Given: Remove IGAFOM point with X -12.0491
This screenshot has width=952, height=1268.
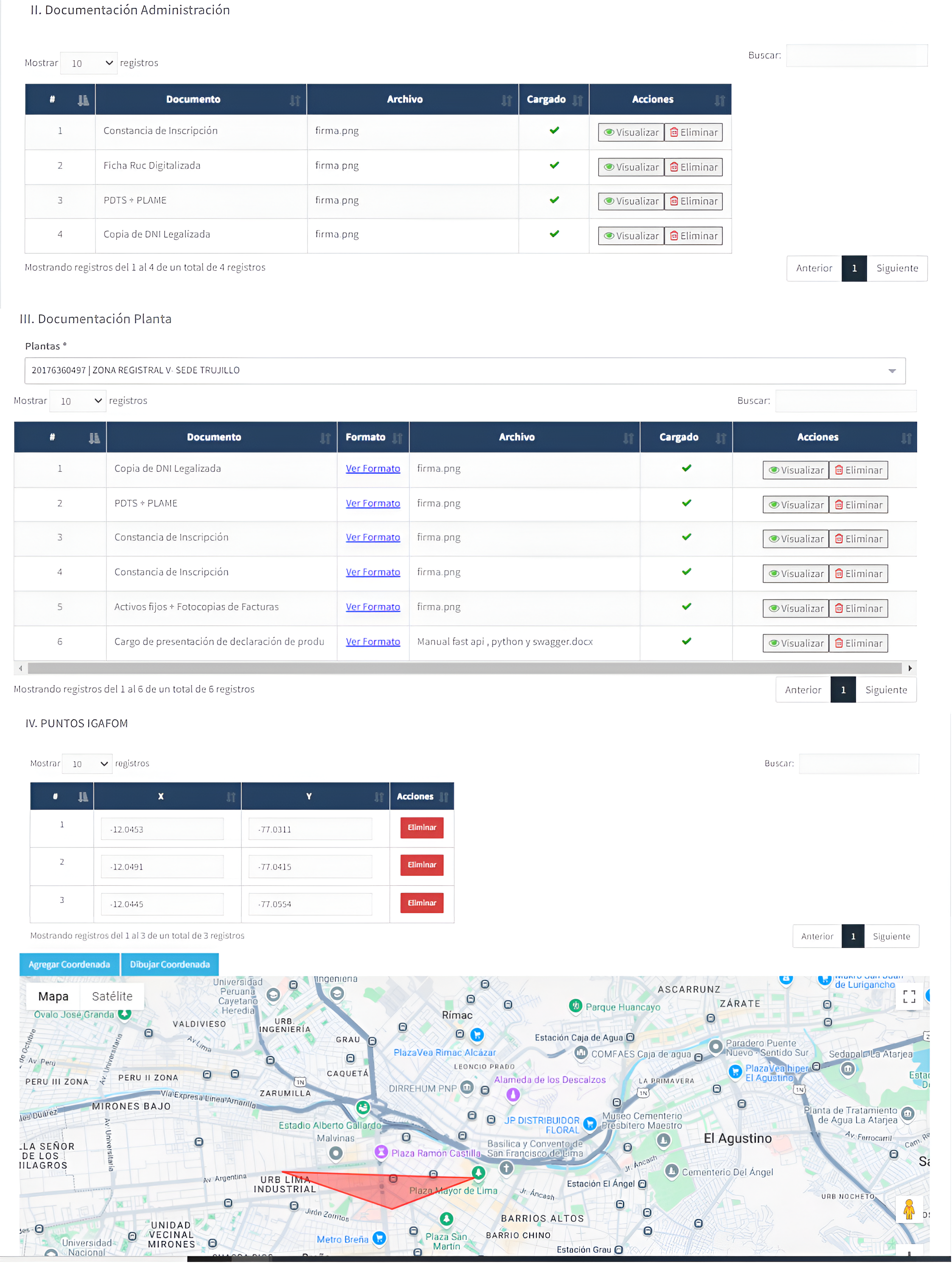Looking at the screenshot, I should pos(421,864).
